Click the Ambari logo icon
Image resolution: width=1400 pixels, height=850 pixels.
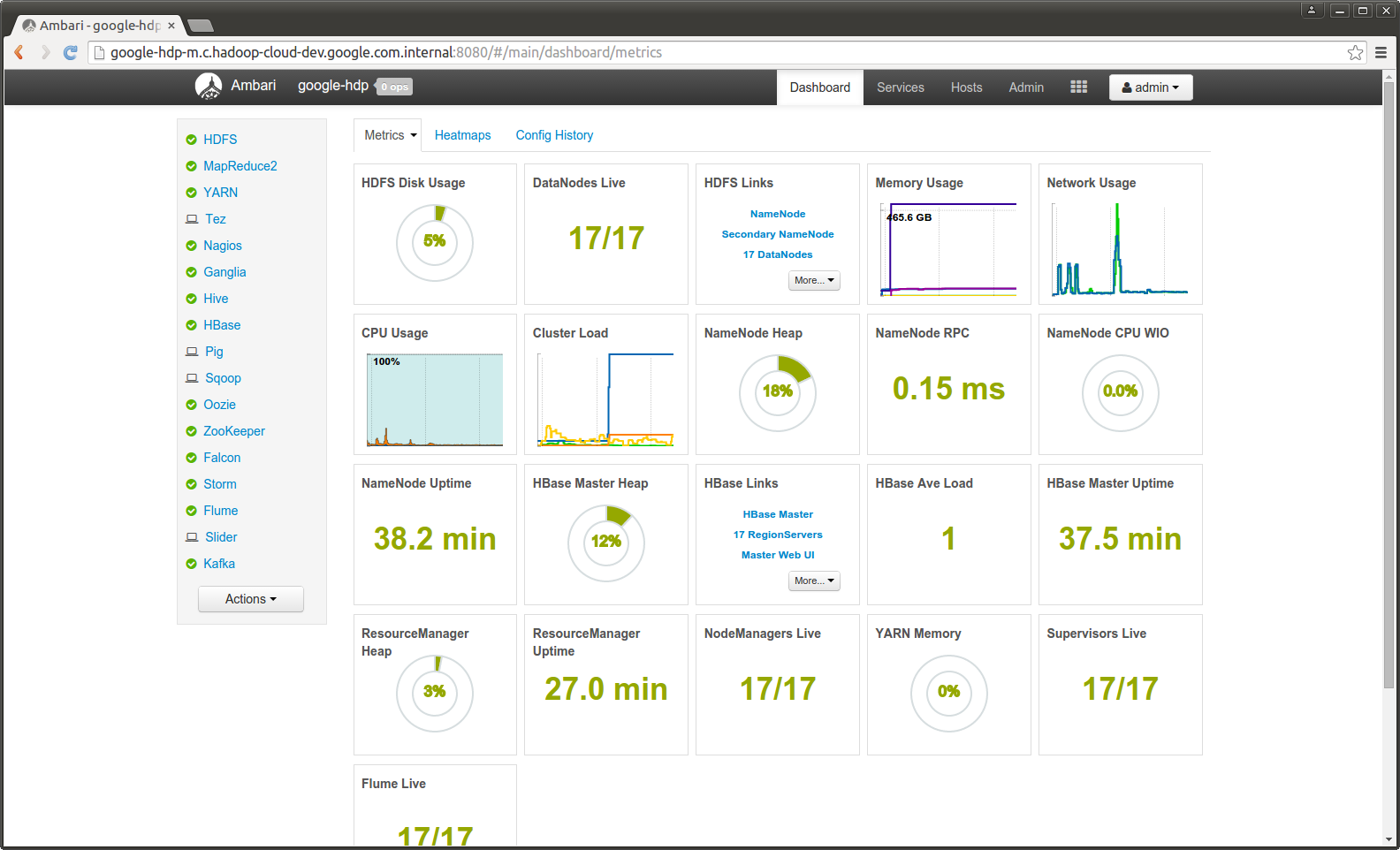209,86
